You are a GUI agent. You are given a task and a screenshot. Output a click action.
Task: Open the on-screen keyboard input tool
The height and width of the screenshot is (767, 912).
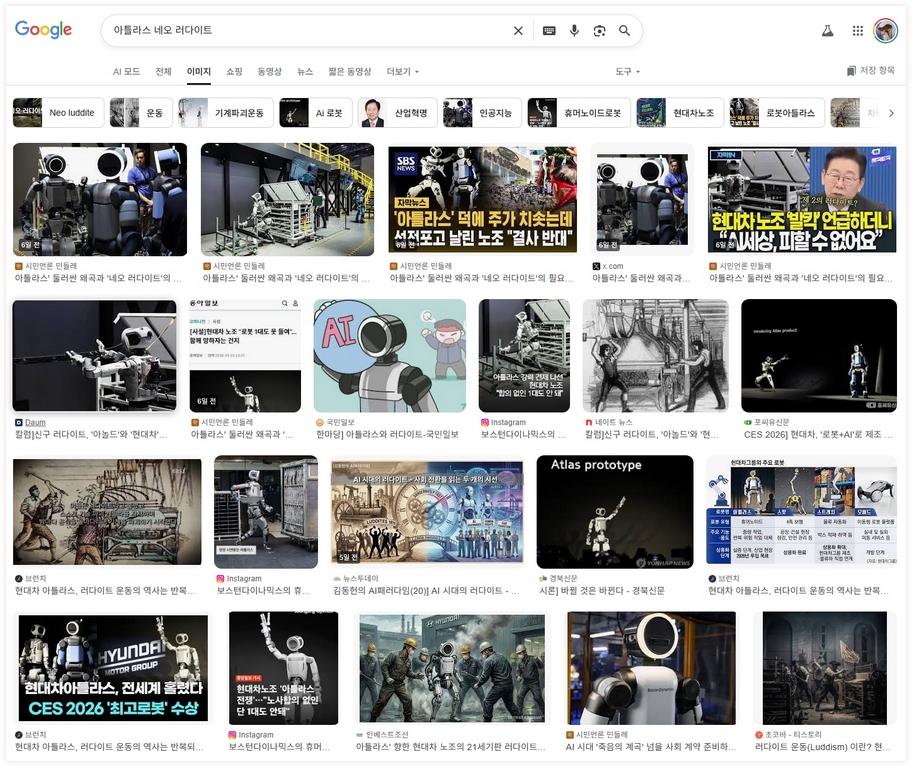(x=549, y=31)
